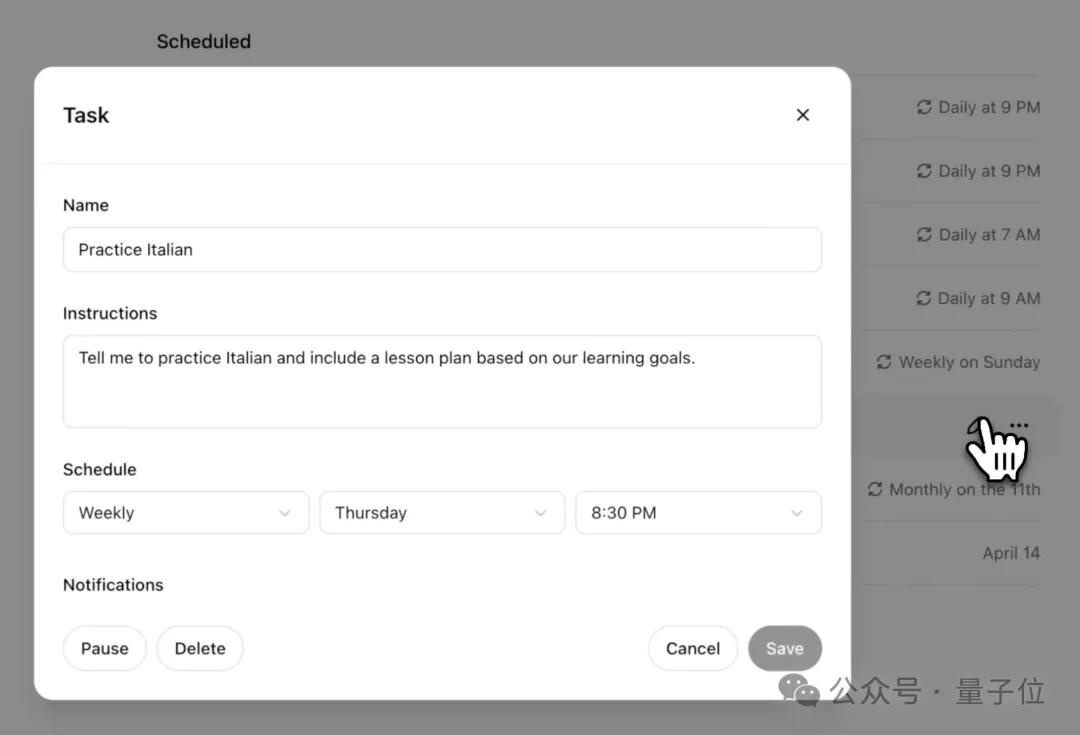
Task: Open the 8:30 PM time dropdown
Action: coord(698,513)
